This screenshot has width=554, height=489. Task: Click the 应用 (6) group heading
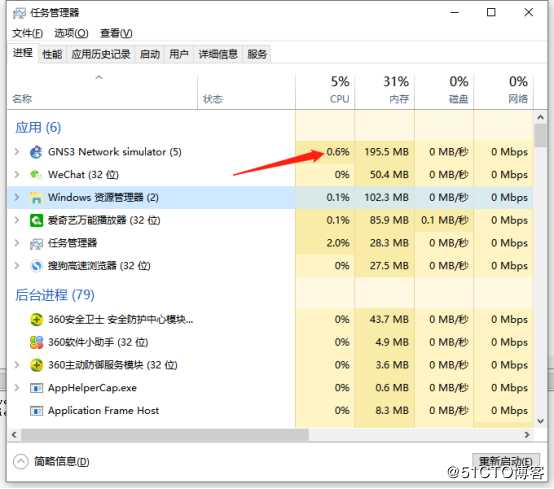click(x=38, y=128)
